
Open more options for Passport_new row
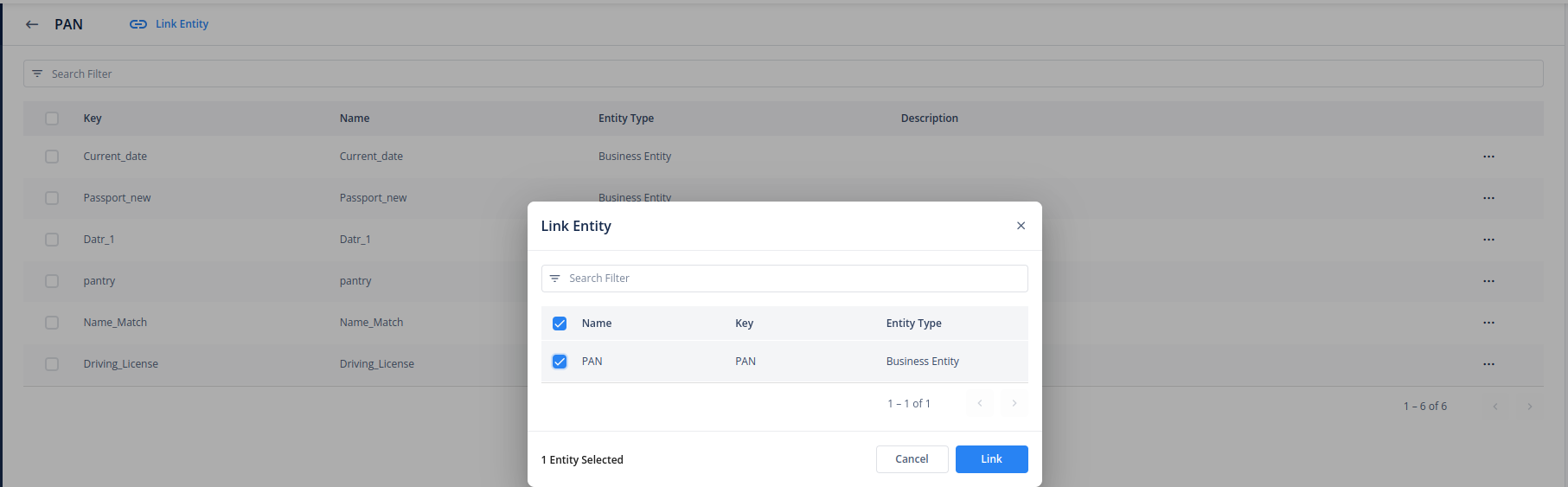1488,198
